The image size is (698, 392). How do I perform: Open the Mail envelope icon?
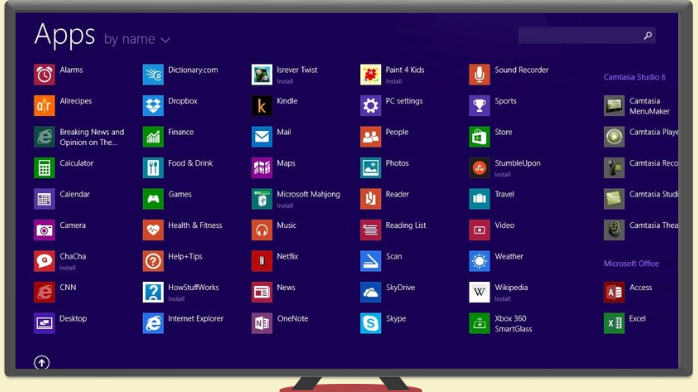[262, 137]
